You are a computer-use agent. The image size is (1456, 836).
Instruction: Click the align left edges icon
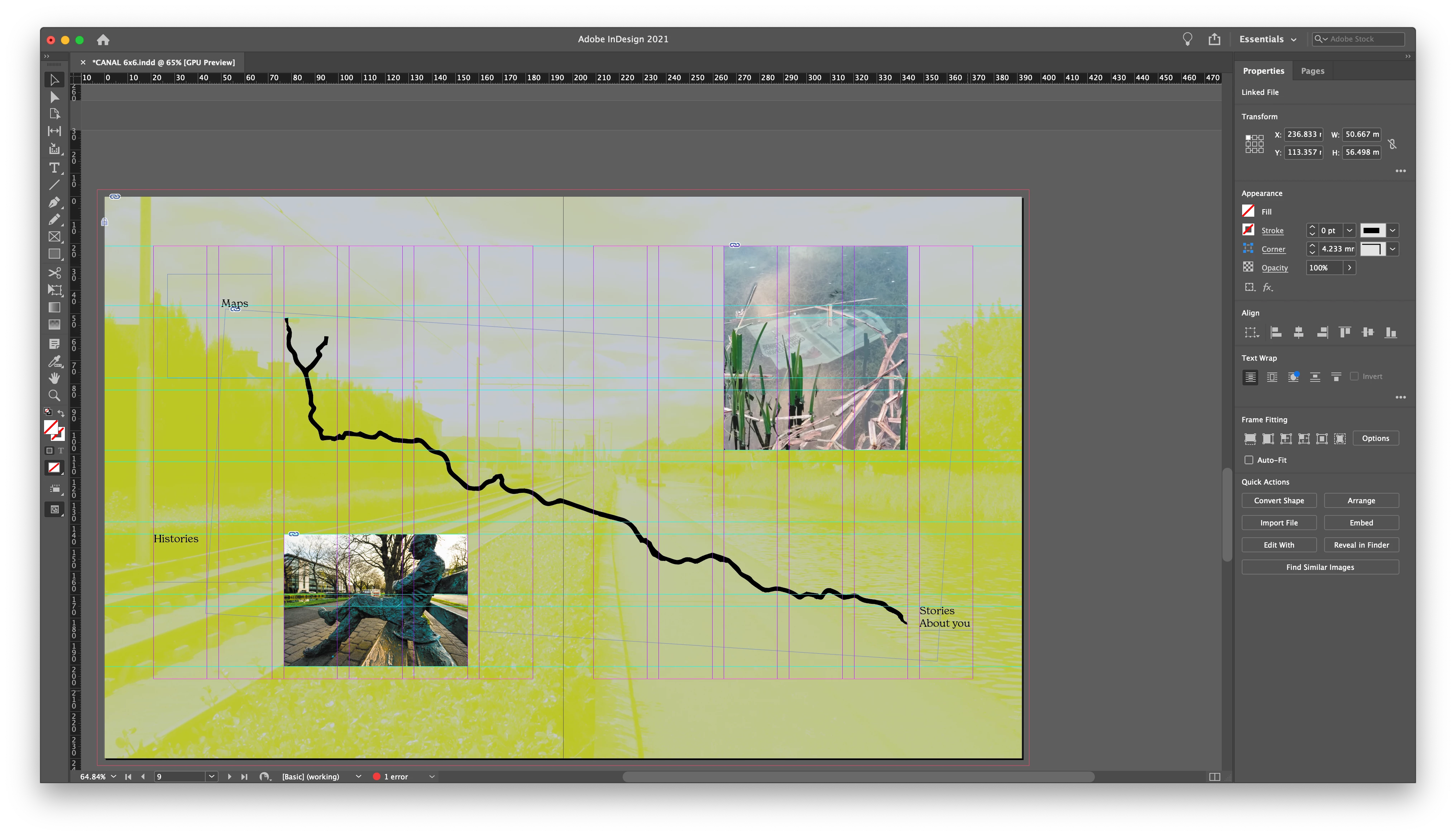pyautogui.click(x=1276, y=332)
